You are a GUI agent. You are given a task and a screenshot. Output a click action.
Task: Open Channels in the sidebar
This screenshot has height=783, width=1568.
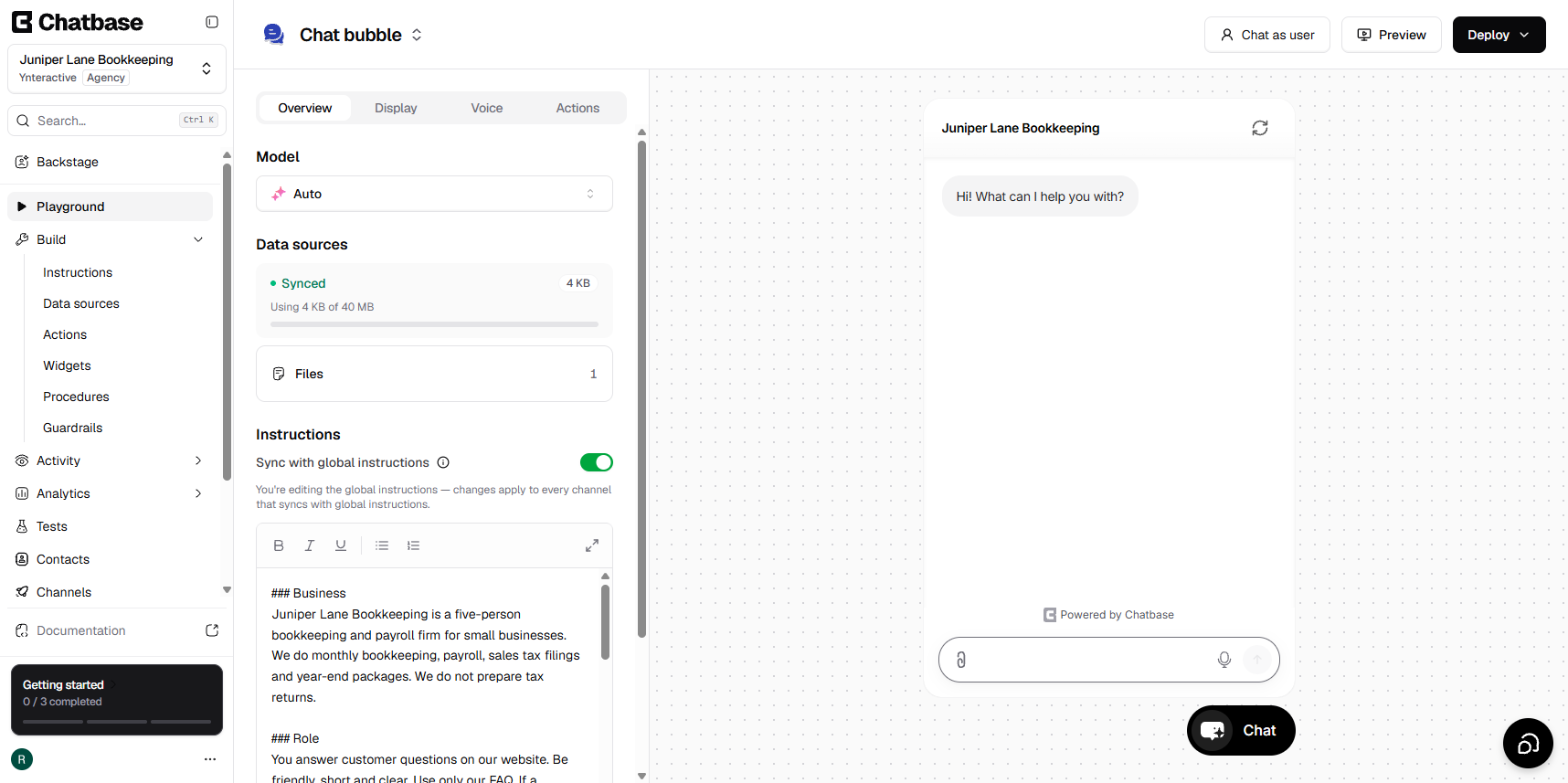point(110,592)
